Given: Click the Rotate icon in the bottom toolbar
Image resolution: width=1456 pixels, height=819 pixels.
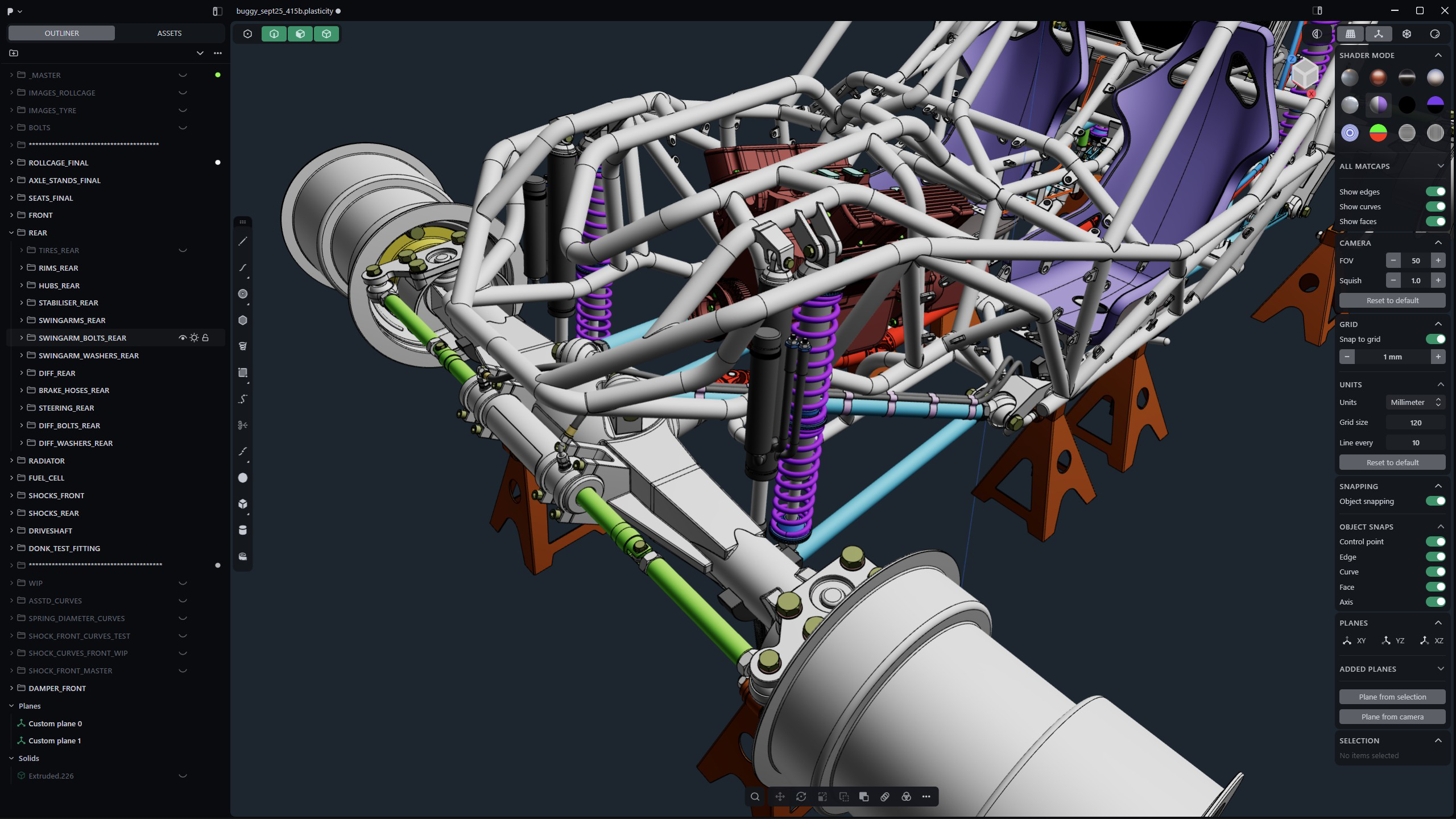Looking at the screenshot, I should click(801, 797).
